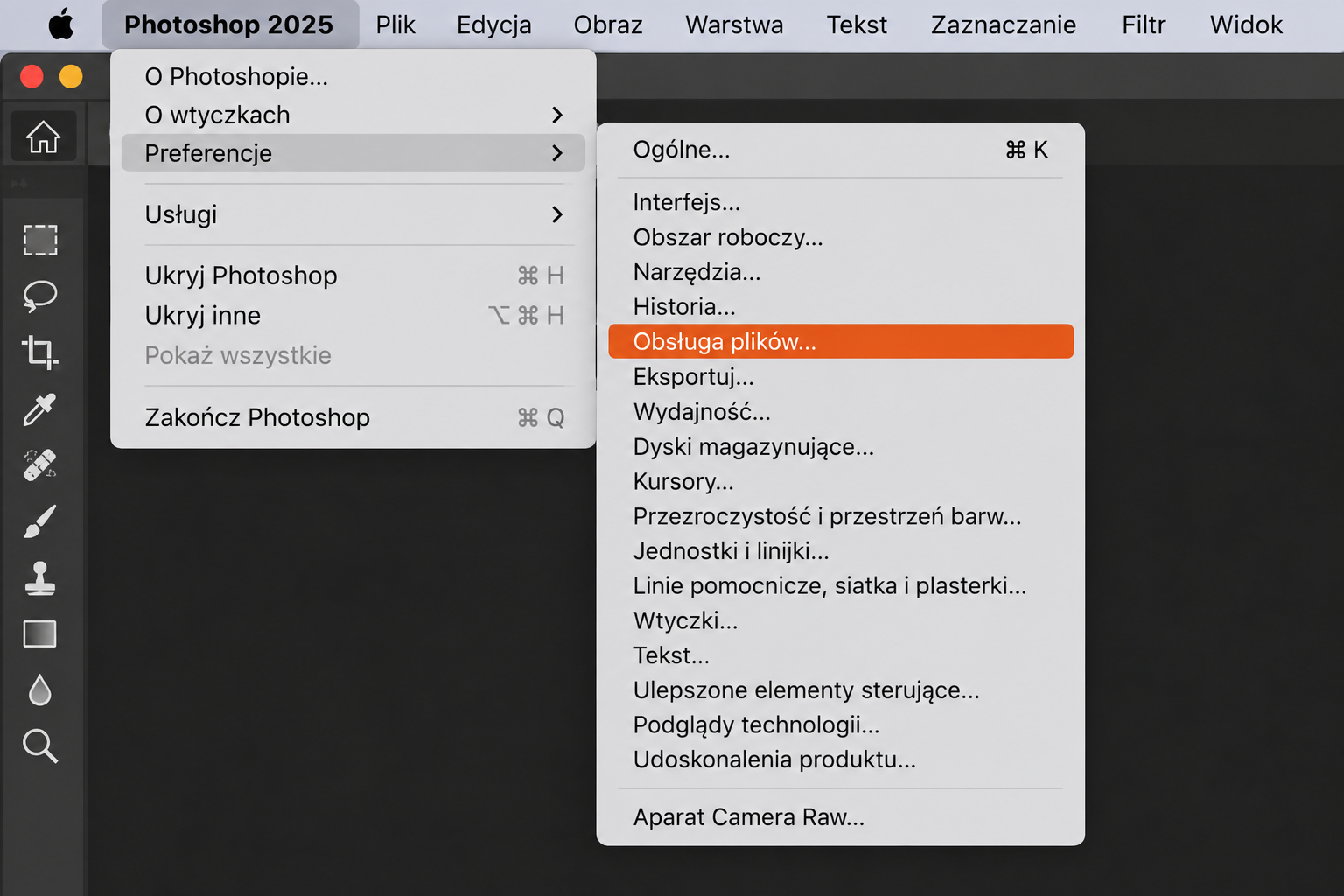The image size is (1344, 896).
Task: Open the Warstwa menu
Action: 734,24
